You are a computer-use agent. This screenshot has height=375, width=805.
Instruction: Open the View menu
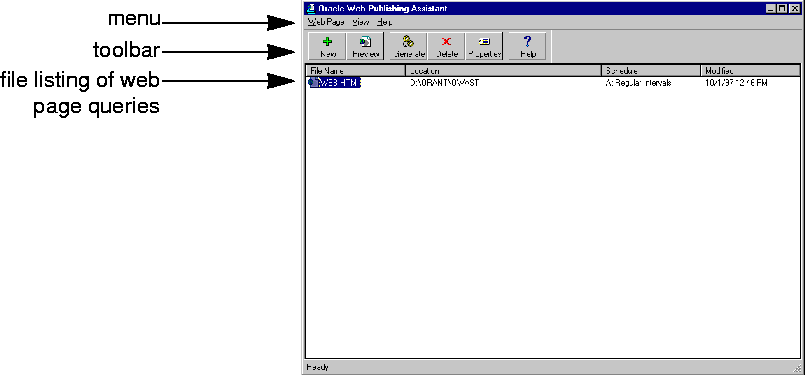pyautogui.click(x=361, y=23)
